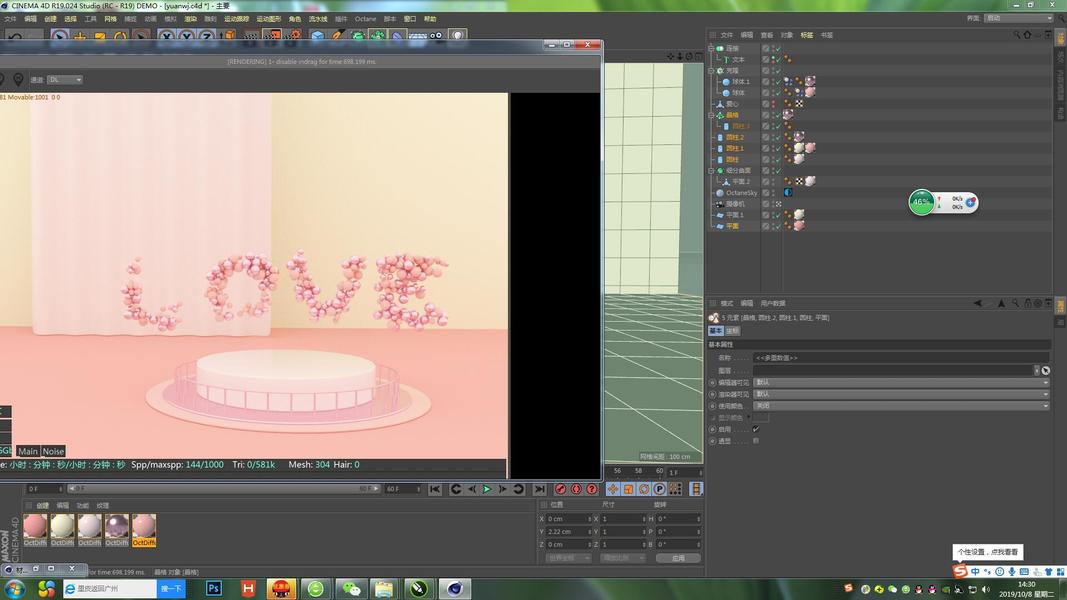Click the lock icon in Attribute Manager
1067x600 pixels.
pyautogui.click(x=1028, y=303)
